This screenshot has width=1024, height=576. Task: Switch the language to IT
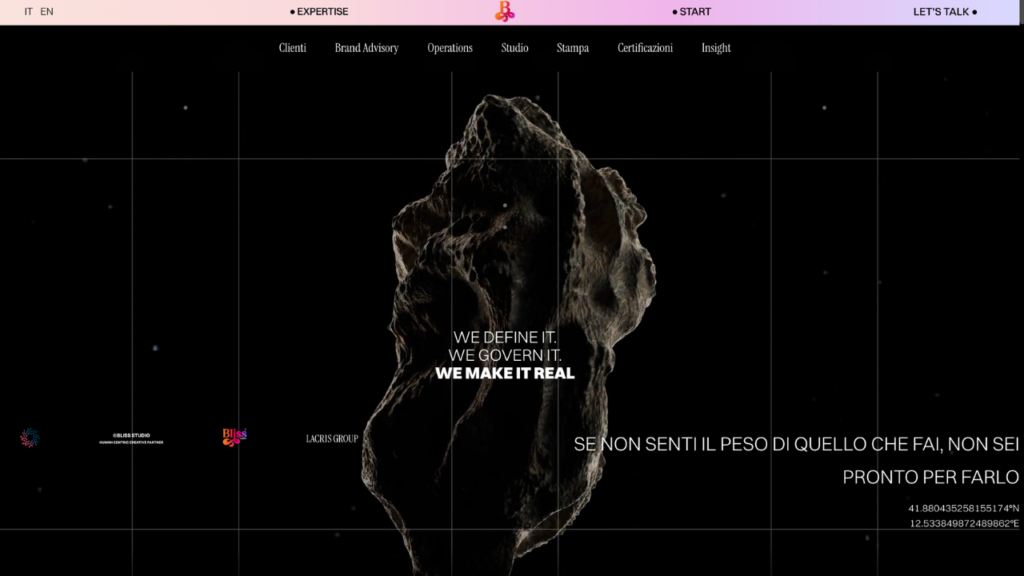[x=28, y=12]
